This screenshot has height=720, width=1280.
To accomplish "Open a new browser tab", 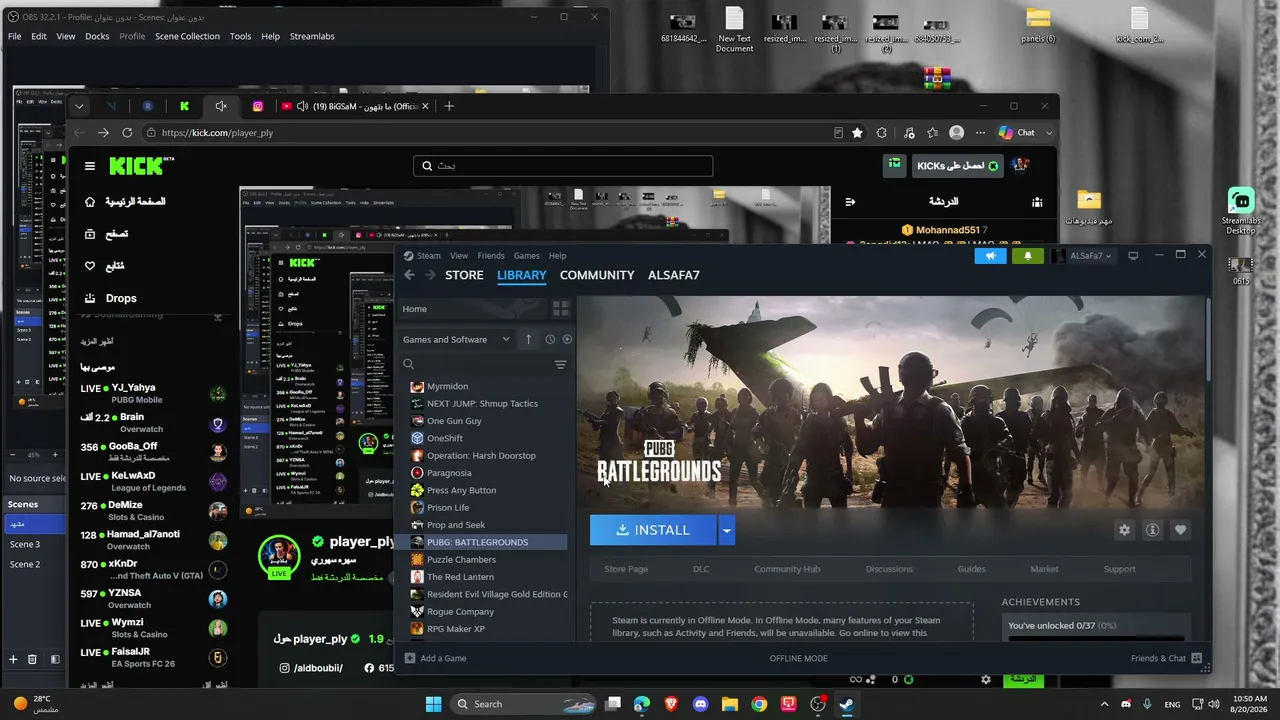I will click(449, 106).
